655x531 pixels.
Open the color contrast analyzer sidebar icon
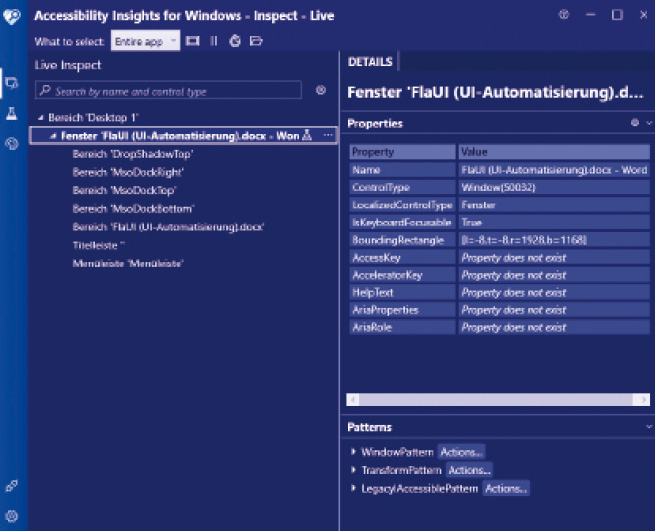(x=12, y=144)
